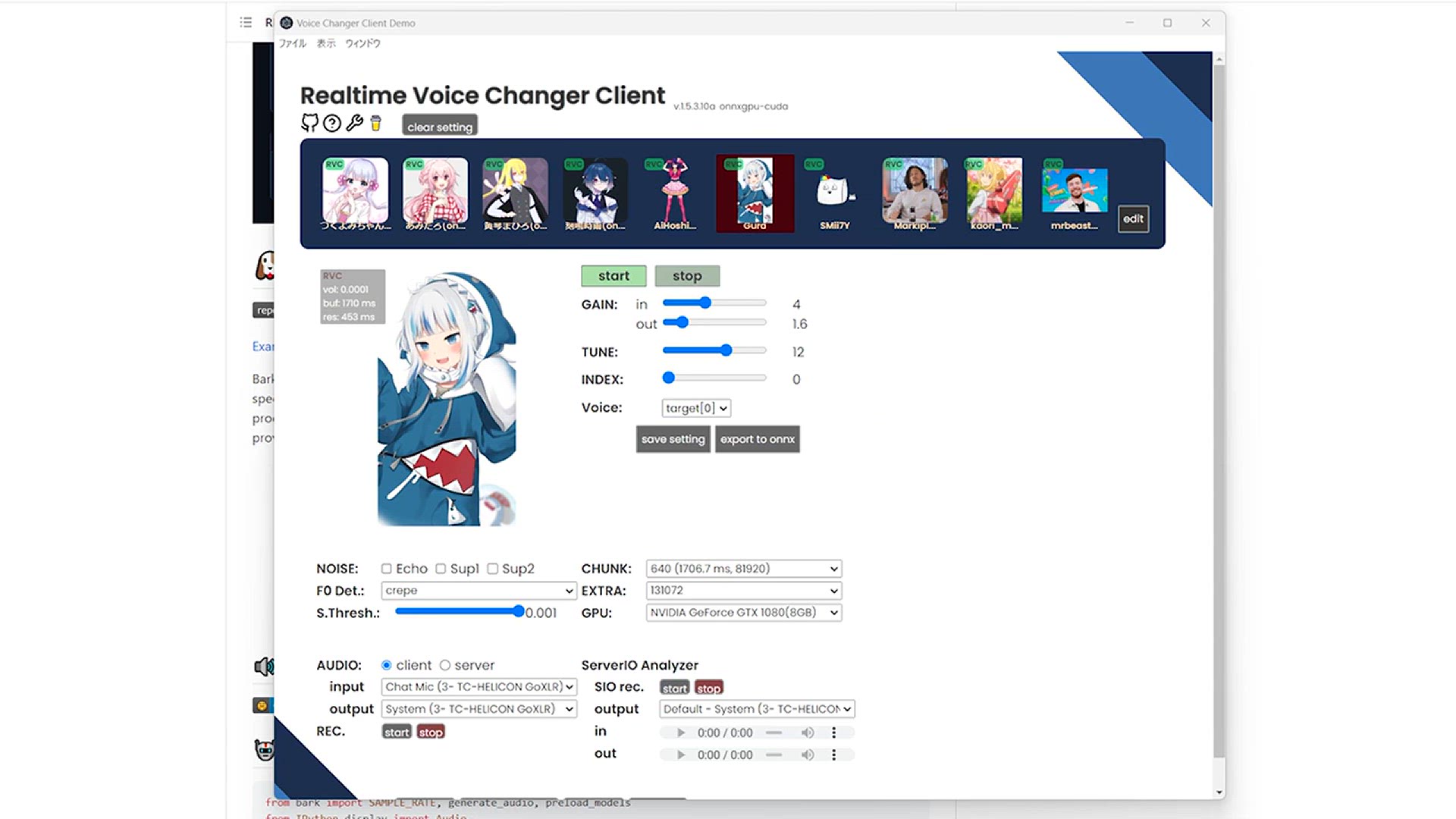The height and width of the screenshot is (819, 1456).
Task: Select the SMii7Y voice model
Action: pyautogui.click(x=834, y=193)
